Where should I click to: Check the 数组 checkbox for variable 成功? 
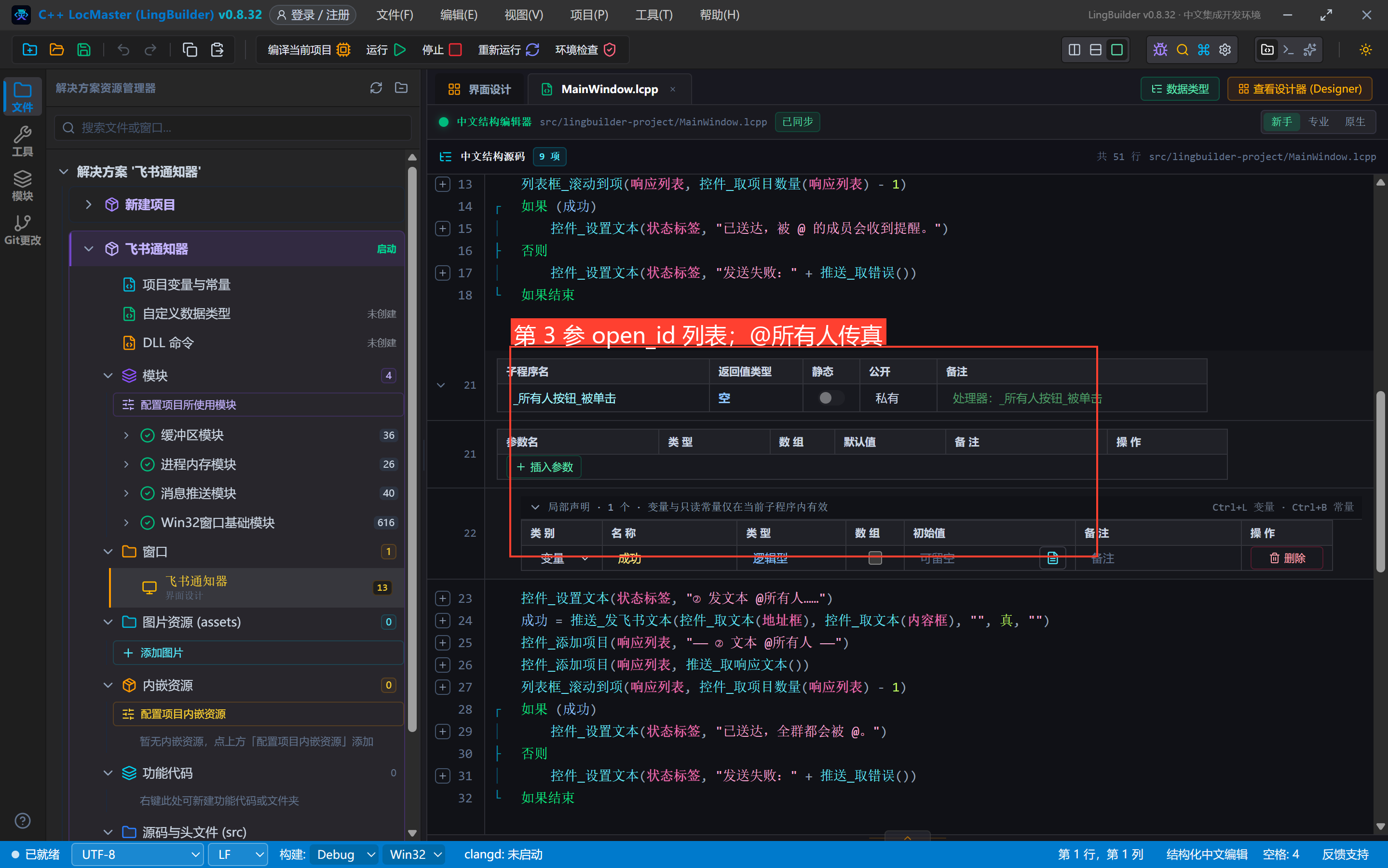coord(875,557)
